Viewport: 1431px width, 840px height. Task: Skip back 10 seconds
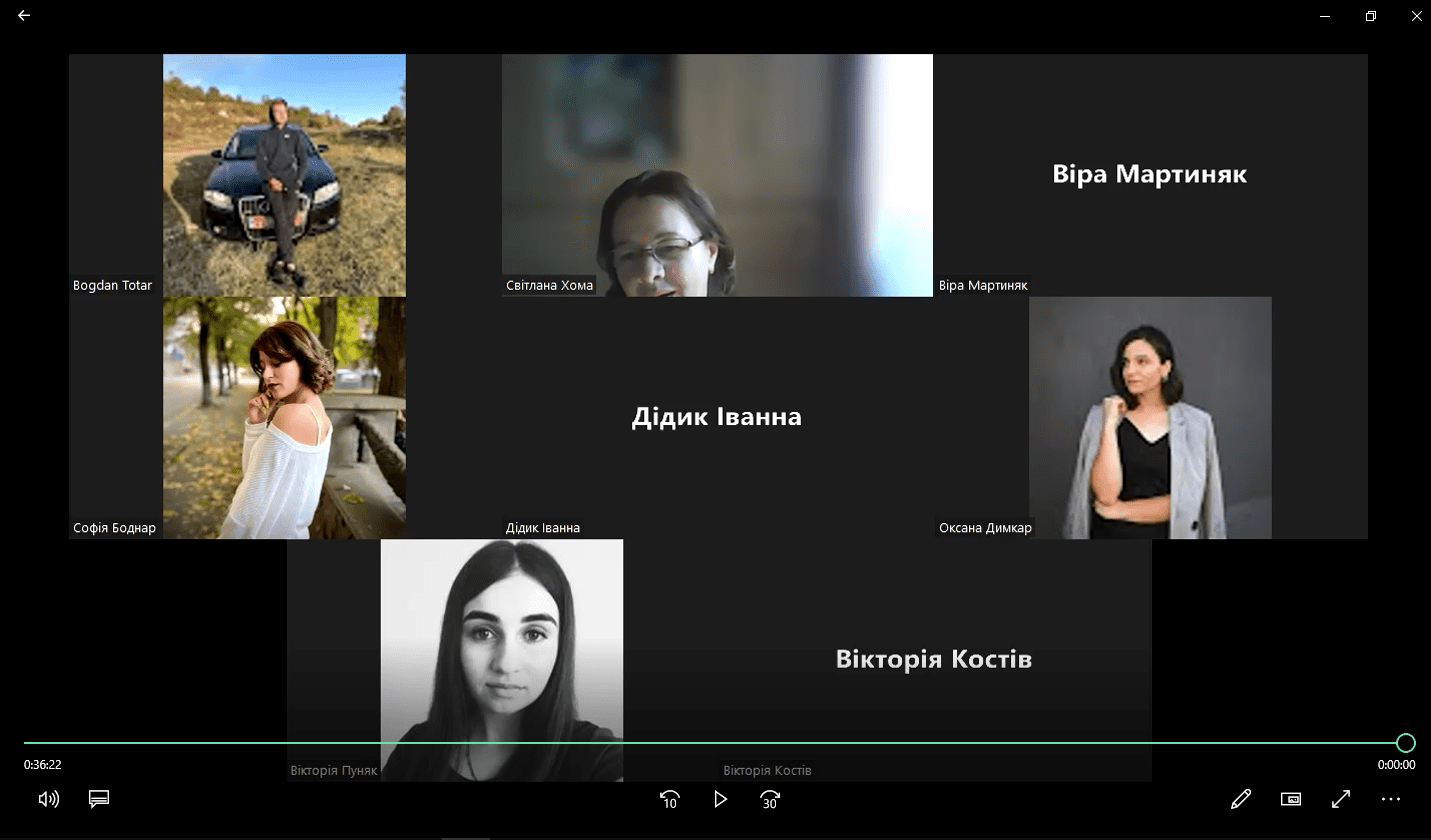670,799
